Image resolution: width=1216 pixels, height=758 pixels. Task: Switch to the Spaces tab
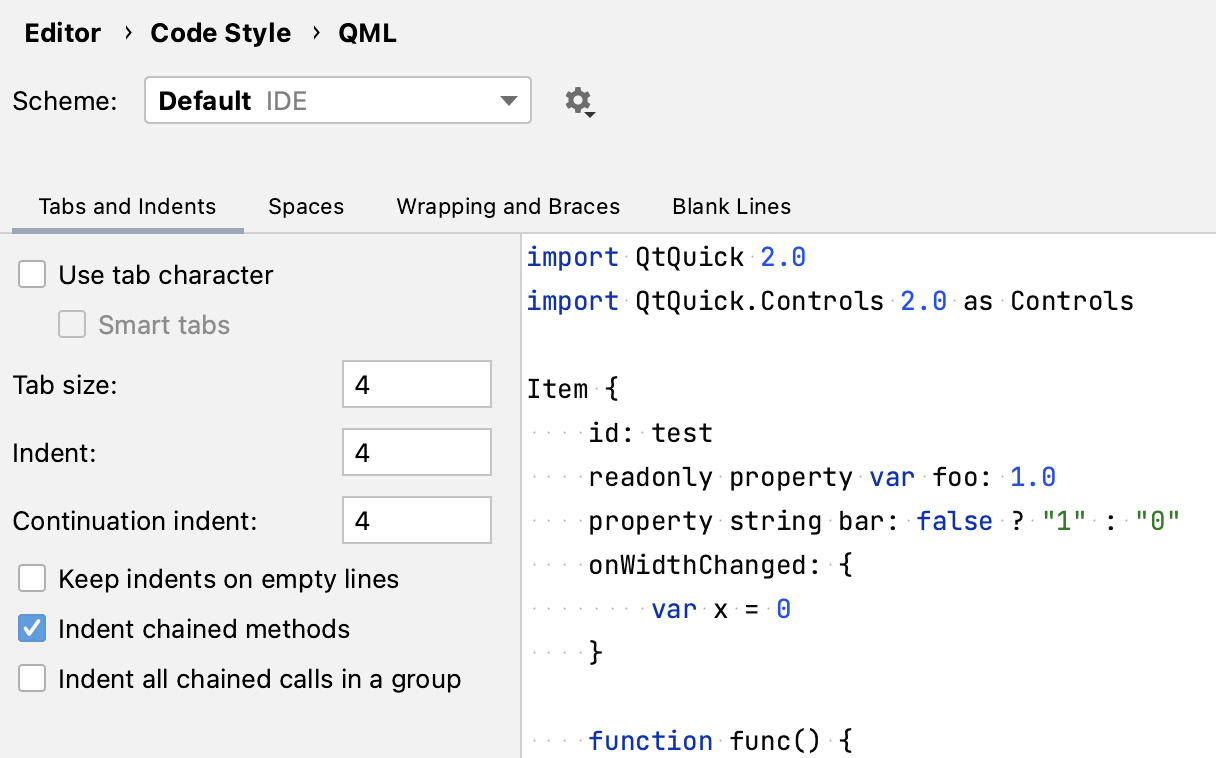click(306, 207)
